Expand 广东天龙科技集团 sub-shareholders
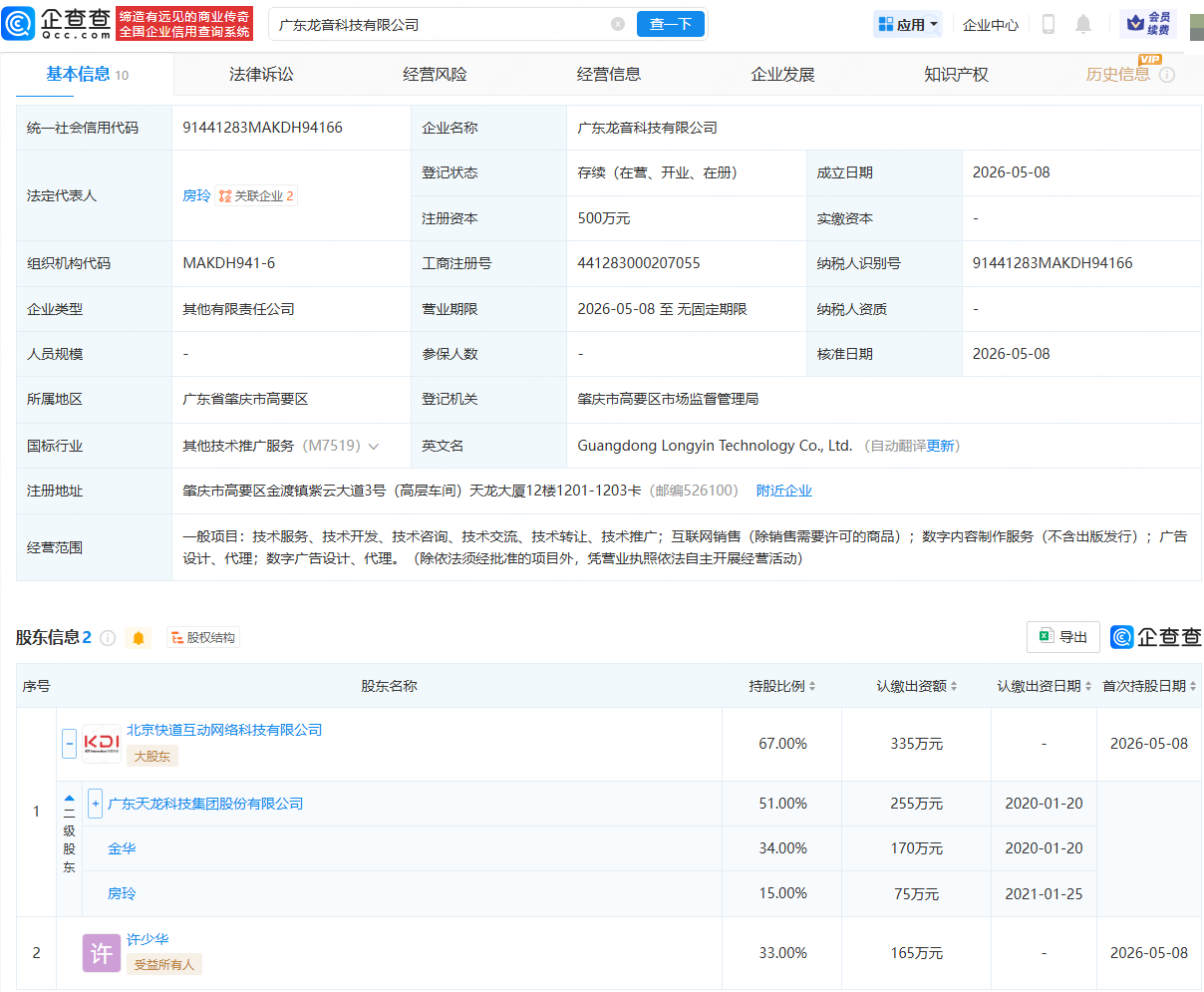Viewport: 1204px width, 992px height. point(95,804)
